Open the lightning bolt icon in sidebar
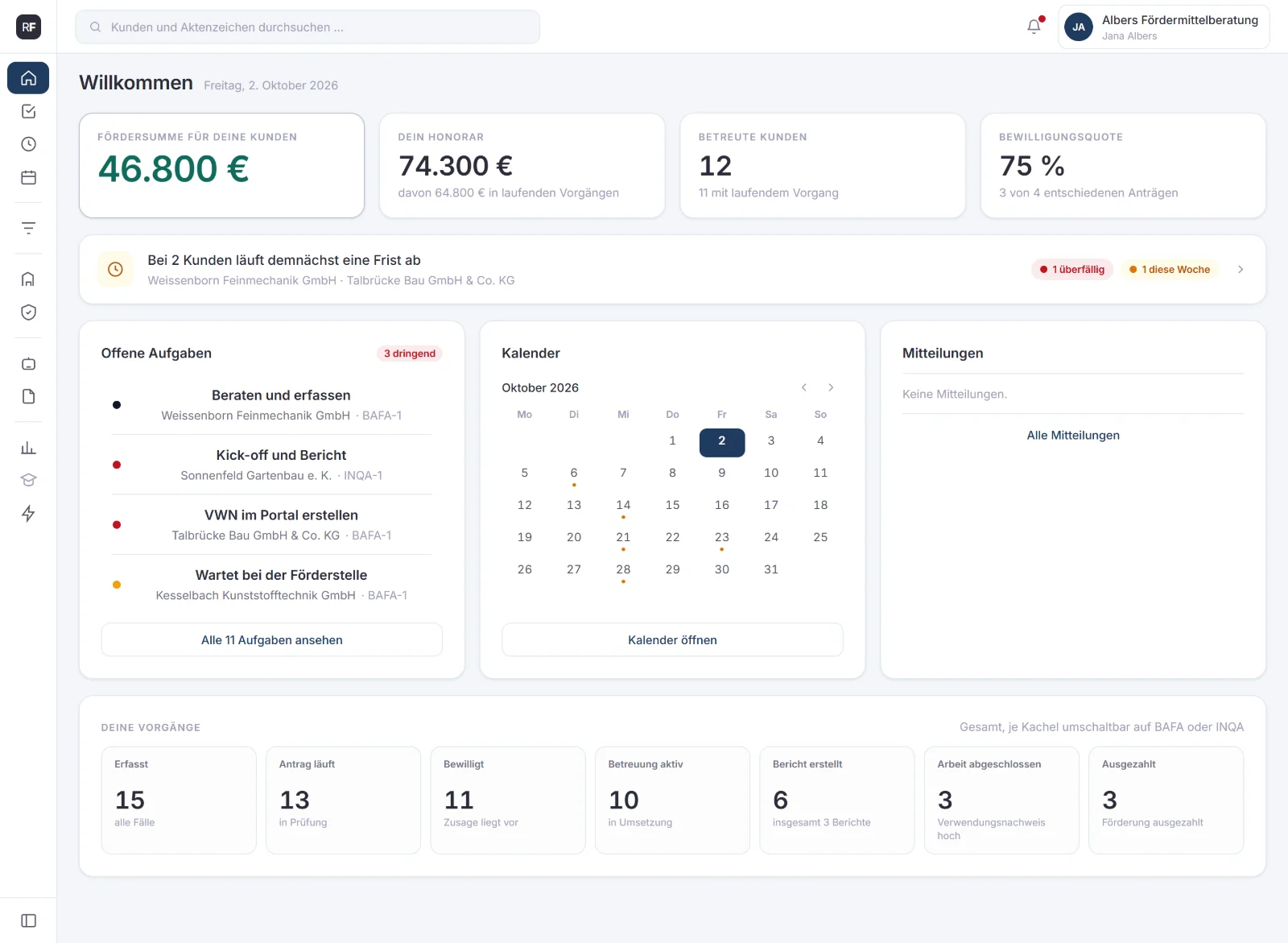 [x=28, y=514]
